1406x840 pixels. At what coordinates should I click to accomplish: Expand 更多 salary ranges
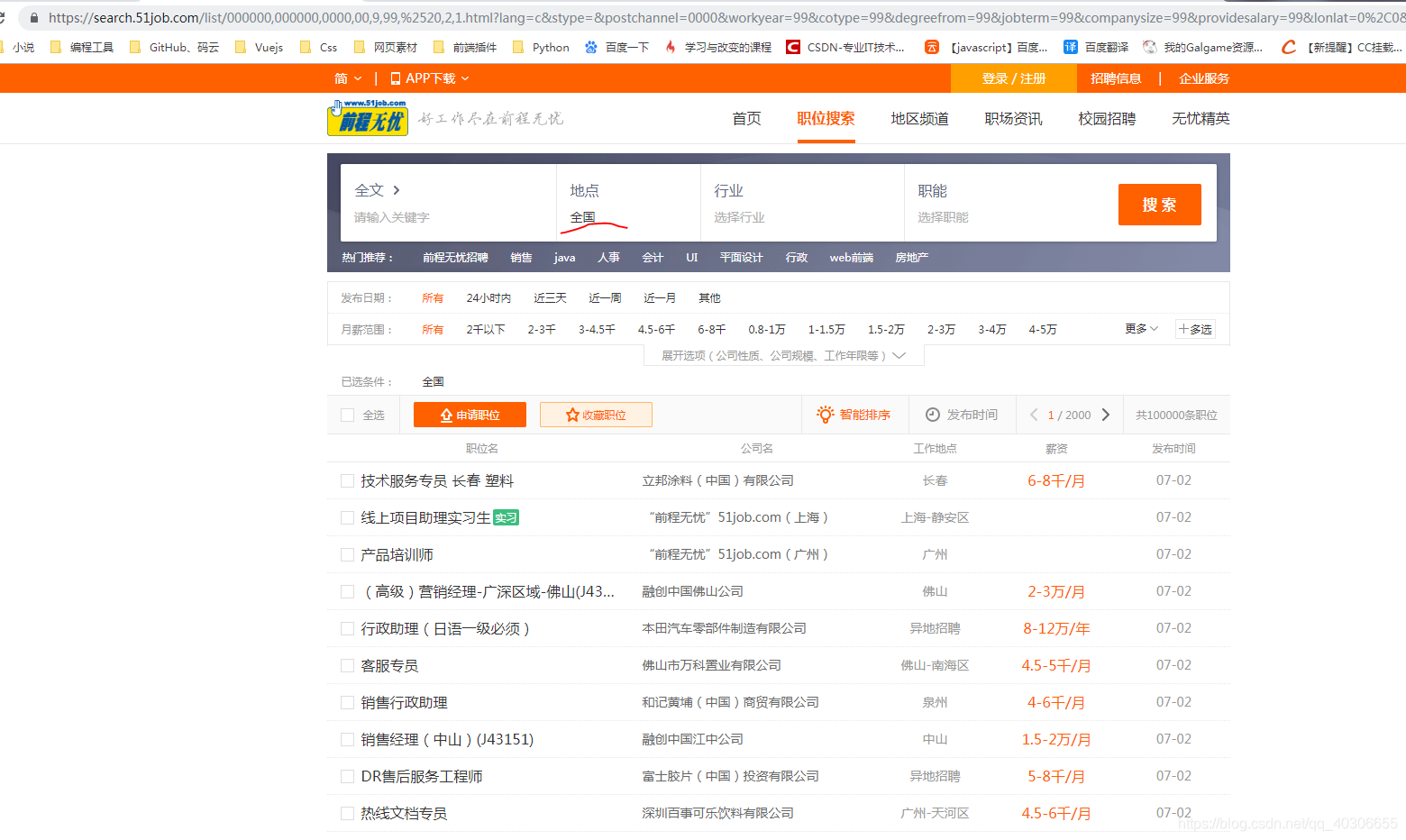coord(1141,329)
